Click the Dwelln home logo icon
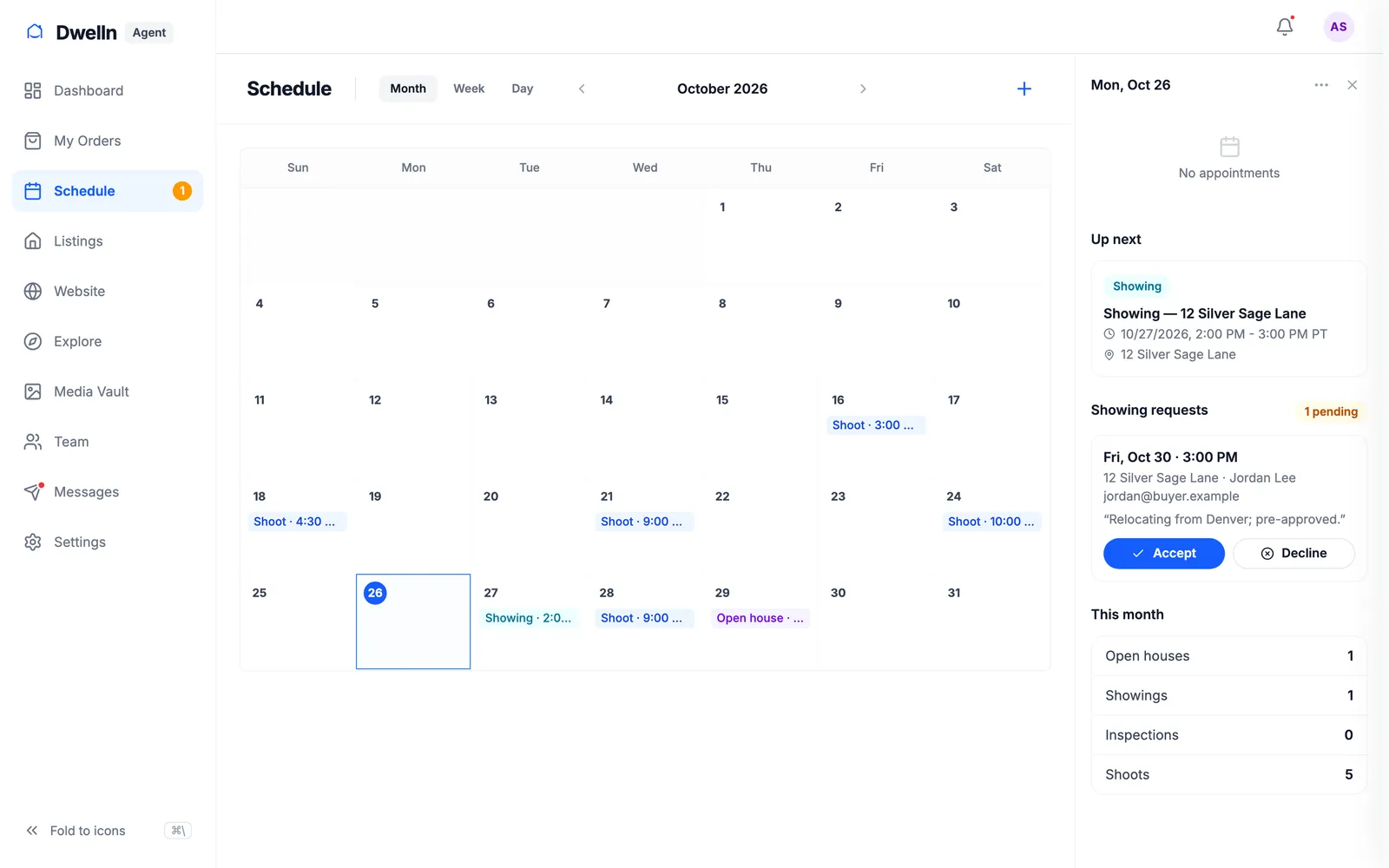This screenshot has width=1389, height=868. pyautogui.click(x=35, y=32)
